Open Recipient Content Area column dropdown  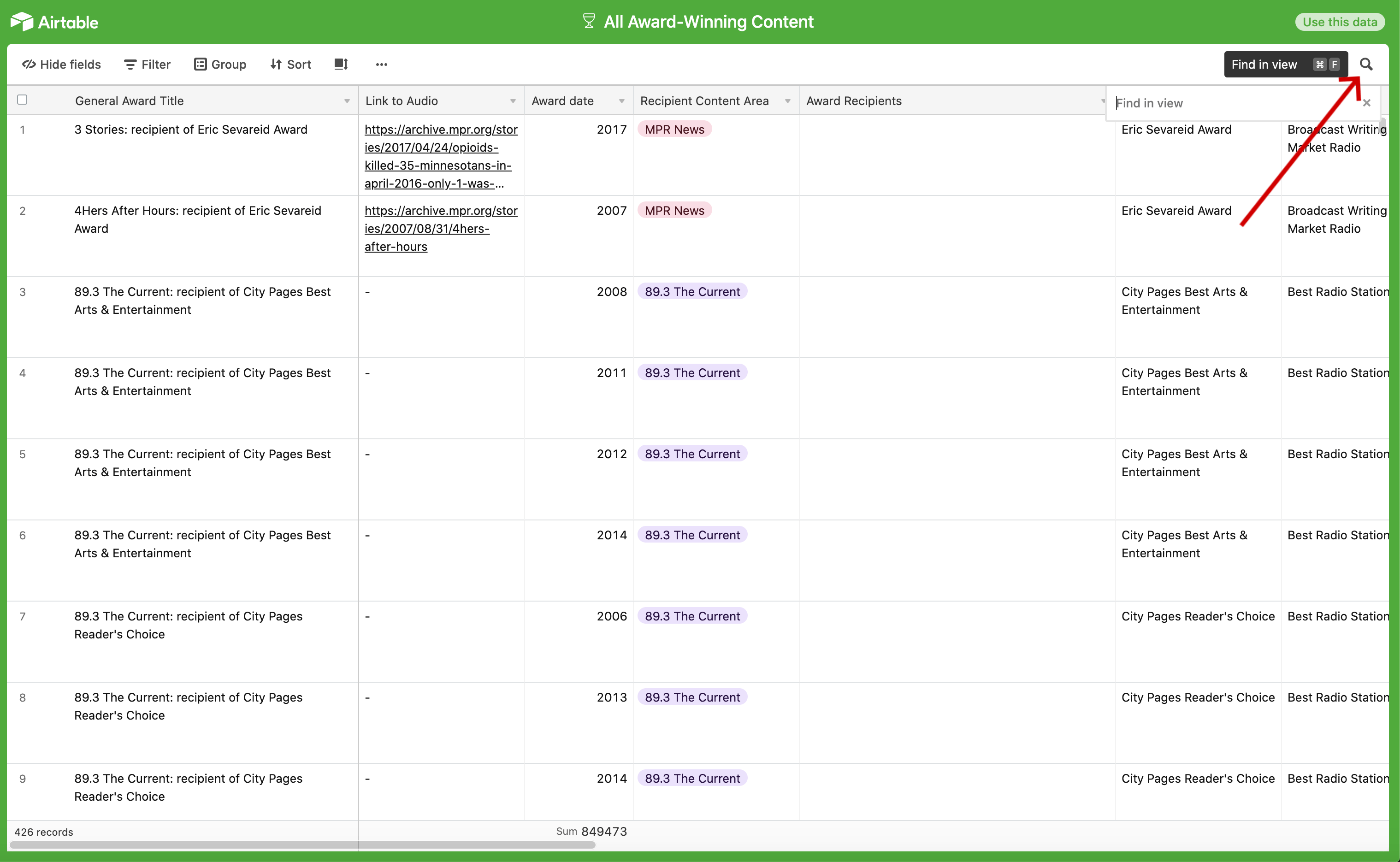coord(787,101)
